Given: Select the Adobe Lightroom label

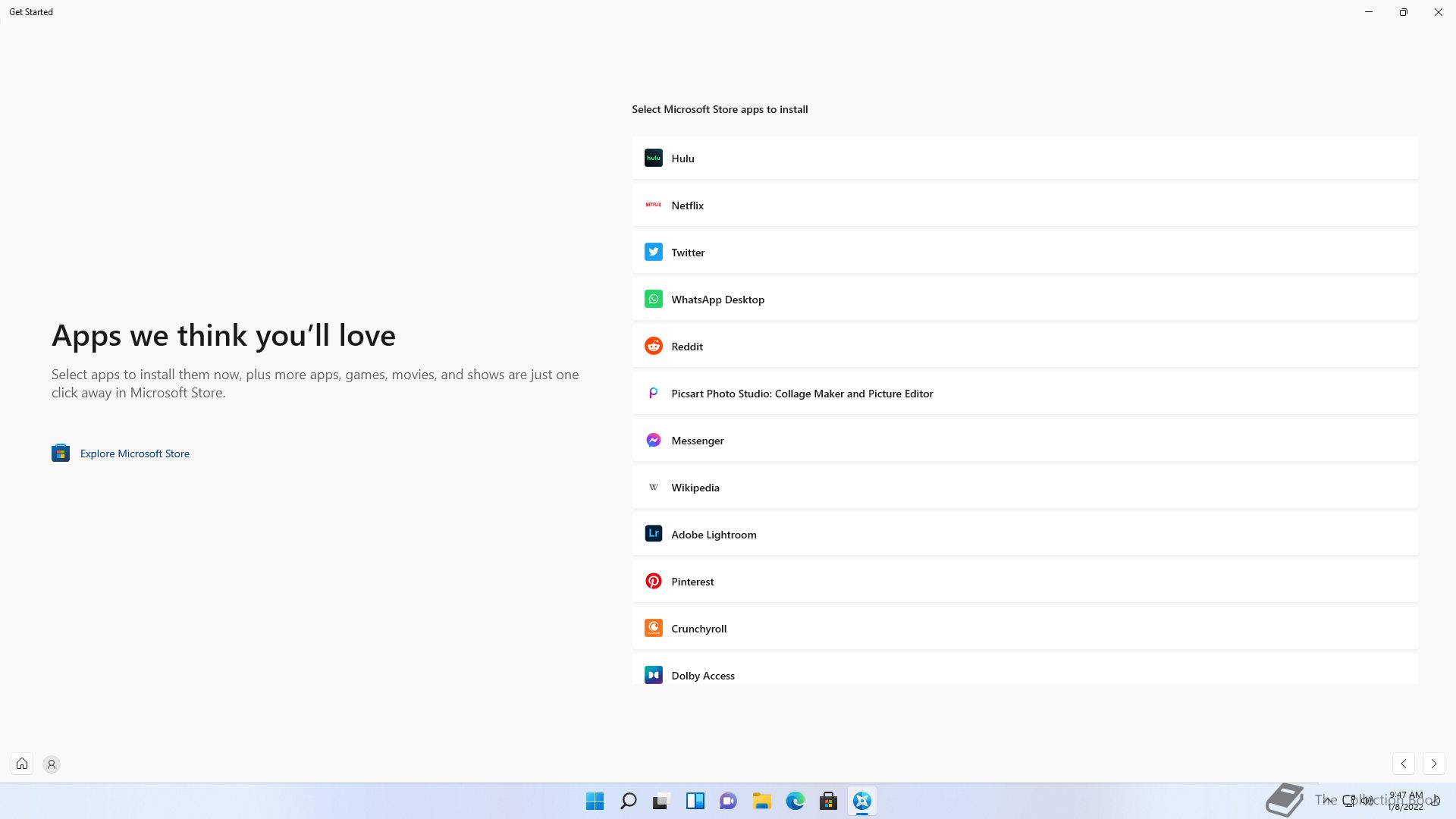Looking at the screenshot, I should coord(714,535).
